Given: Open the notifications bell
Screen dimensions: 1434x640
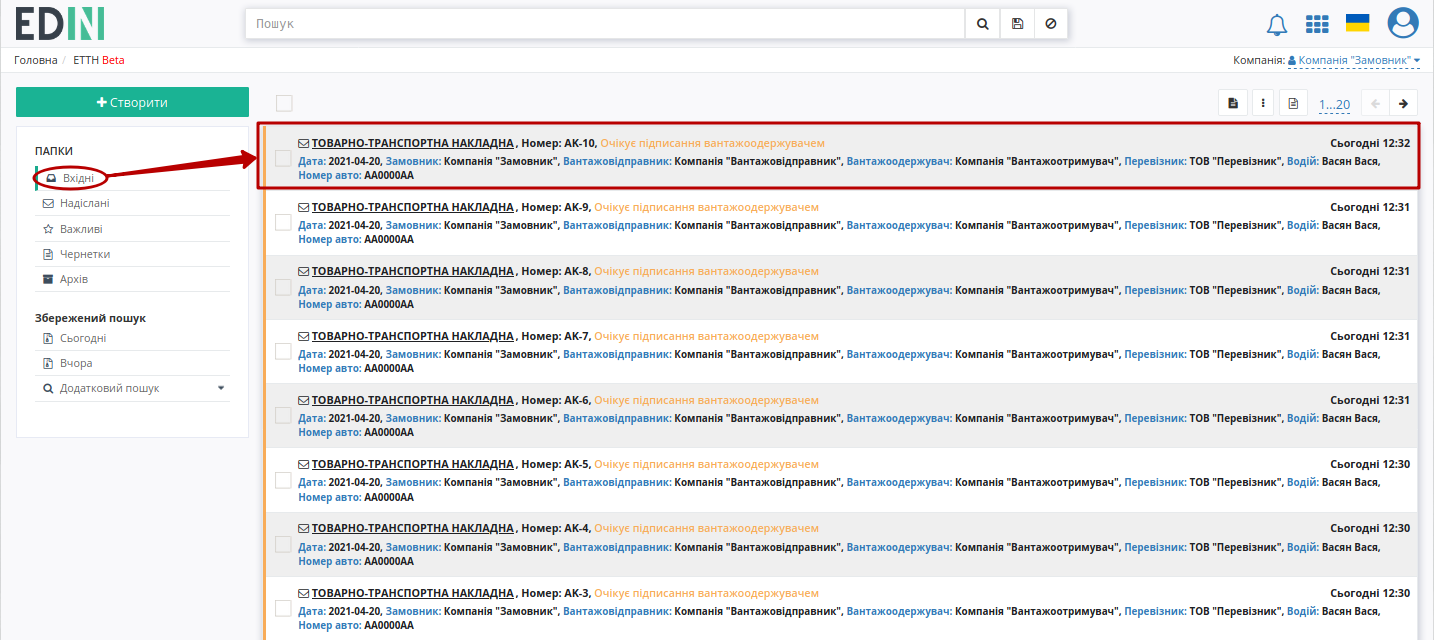Looking at the screenshot, I should (x=1277, y=24).
